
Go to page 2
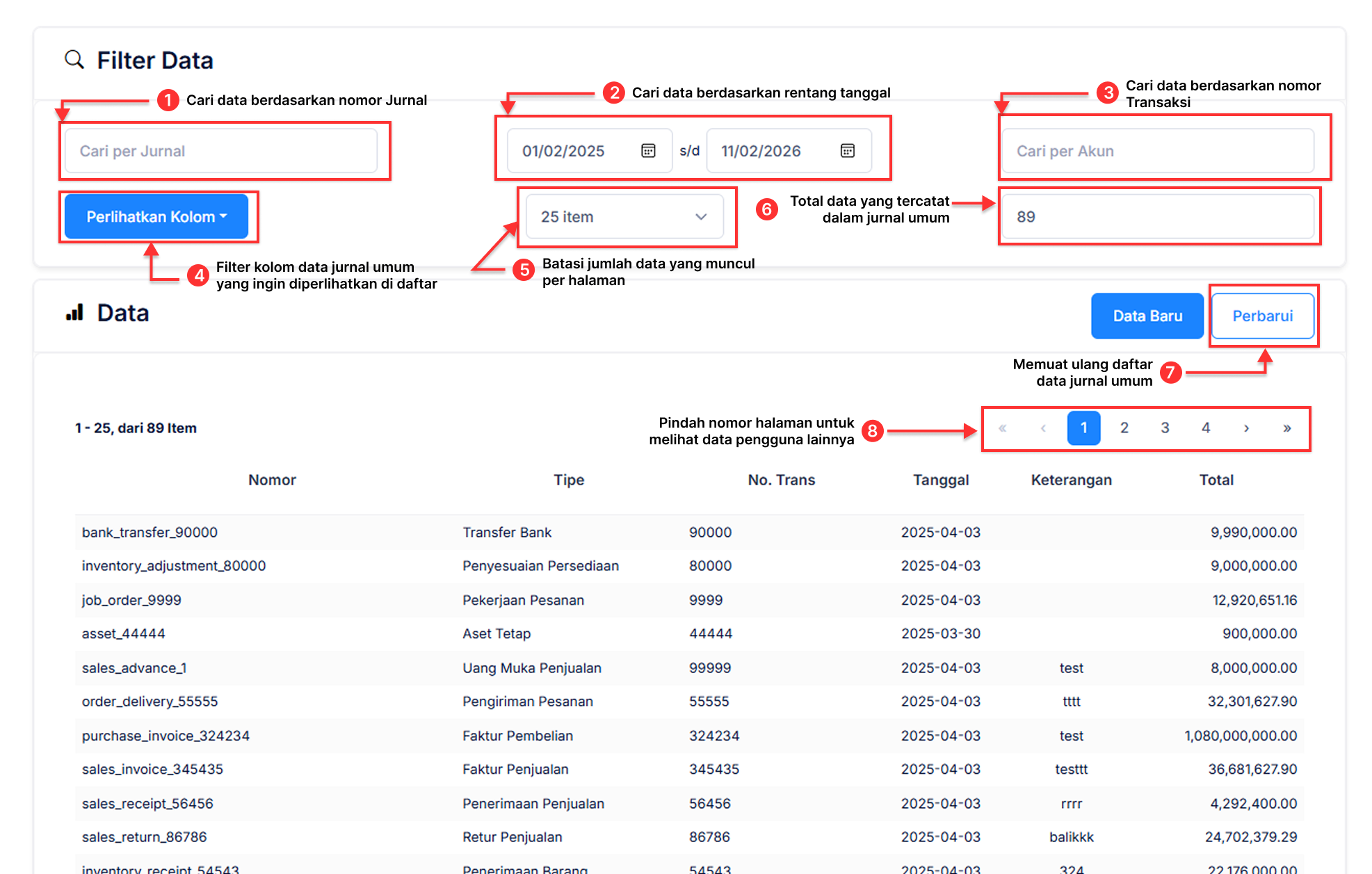1124,428
